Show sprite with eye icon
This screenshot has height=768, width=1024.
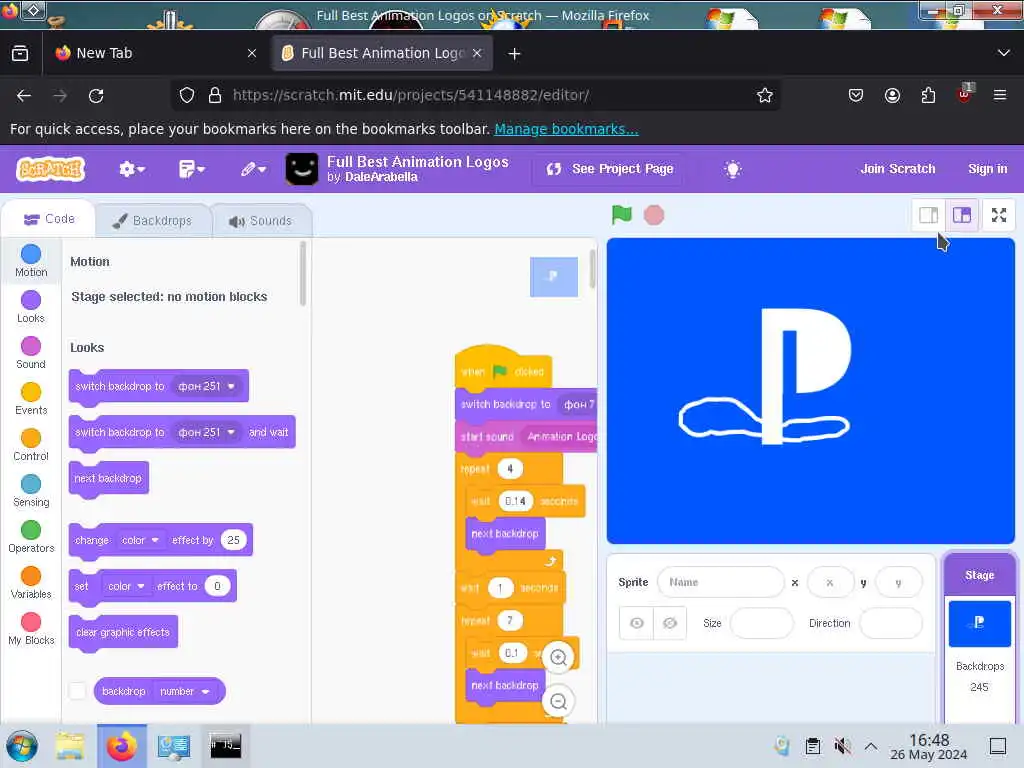[x=636, y=623]
